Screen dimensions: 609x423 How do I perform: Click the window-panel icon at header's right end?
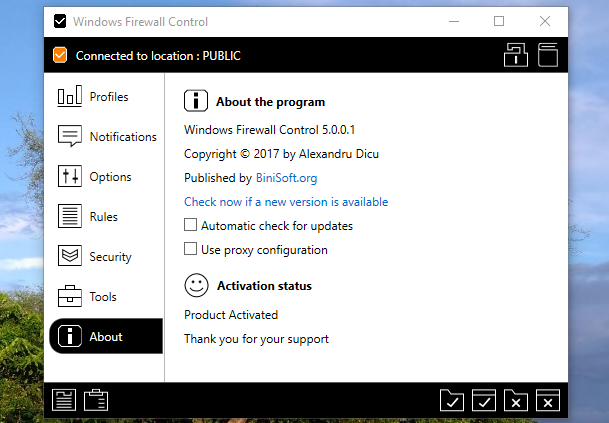click(548, 55)
